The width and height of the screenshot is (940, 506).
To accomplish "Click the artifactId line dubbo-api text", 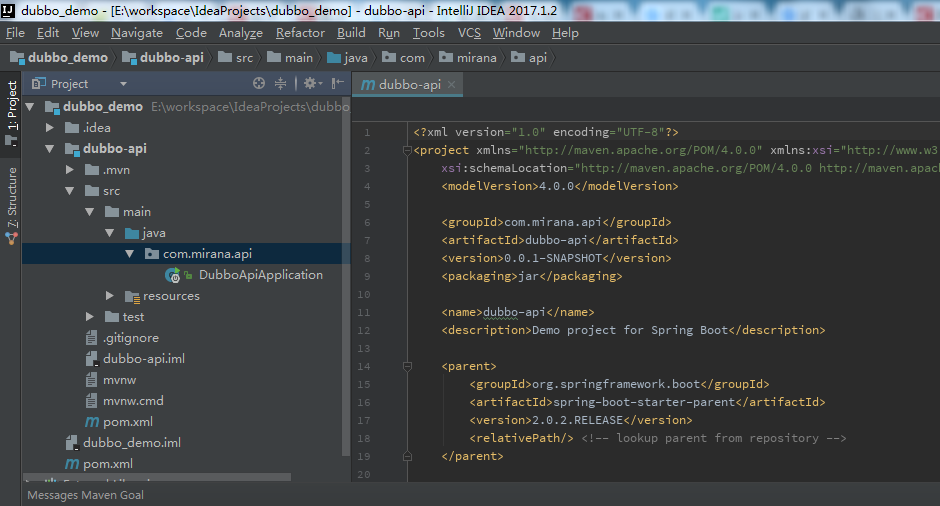I will point(556,240).
